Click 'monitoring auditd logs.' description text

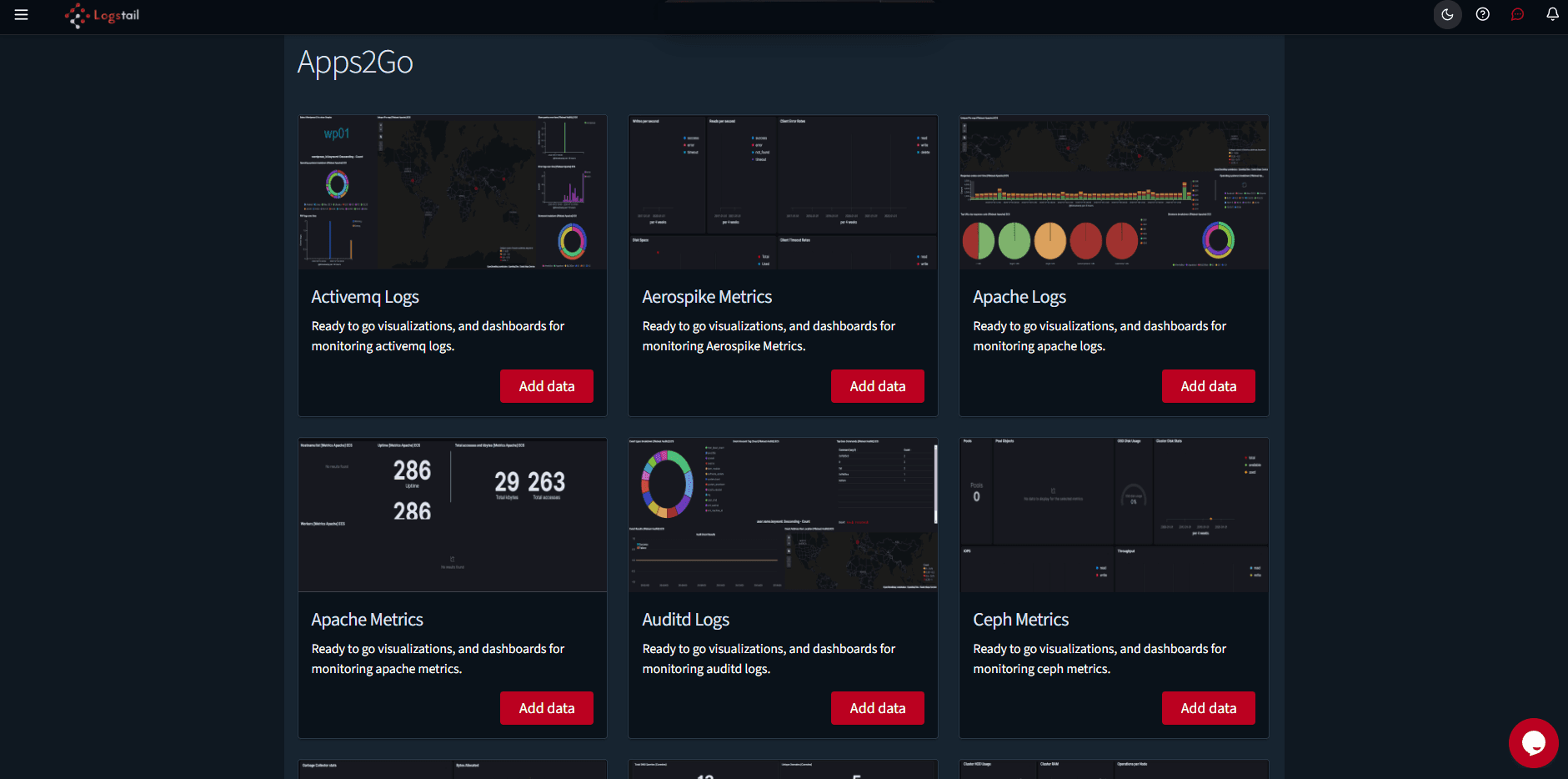(705, 669)
